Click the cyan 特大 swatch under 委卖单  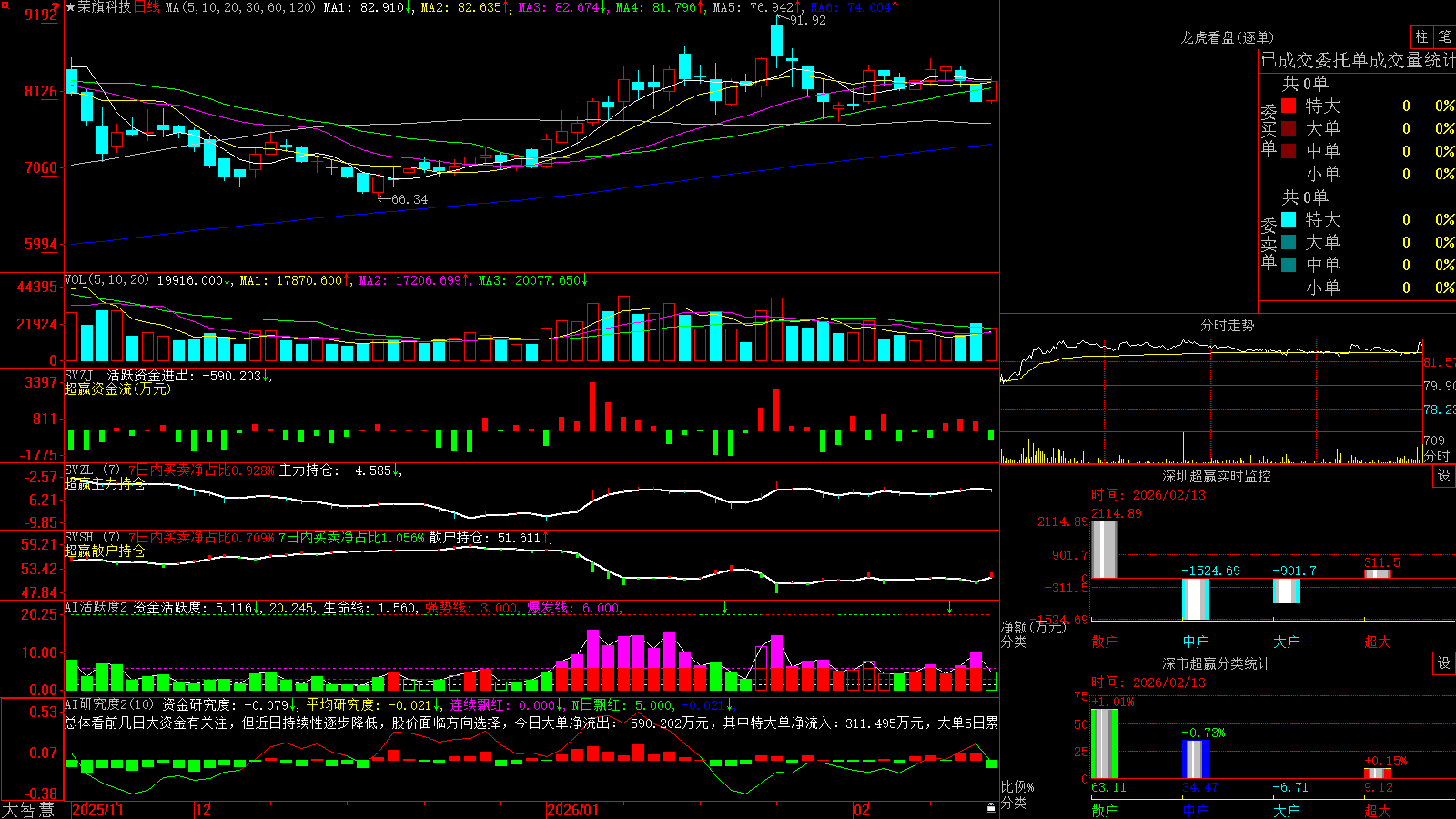(1289, 219)
